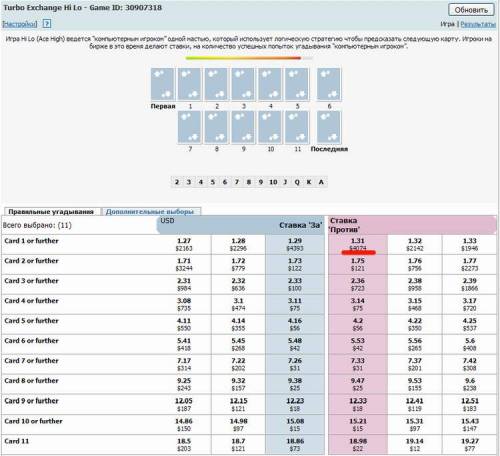Lay Card 5 or further at 4.2

(358, 324)
